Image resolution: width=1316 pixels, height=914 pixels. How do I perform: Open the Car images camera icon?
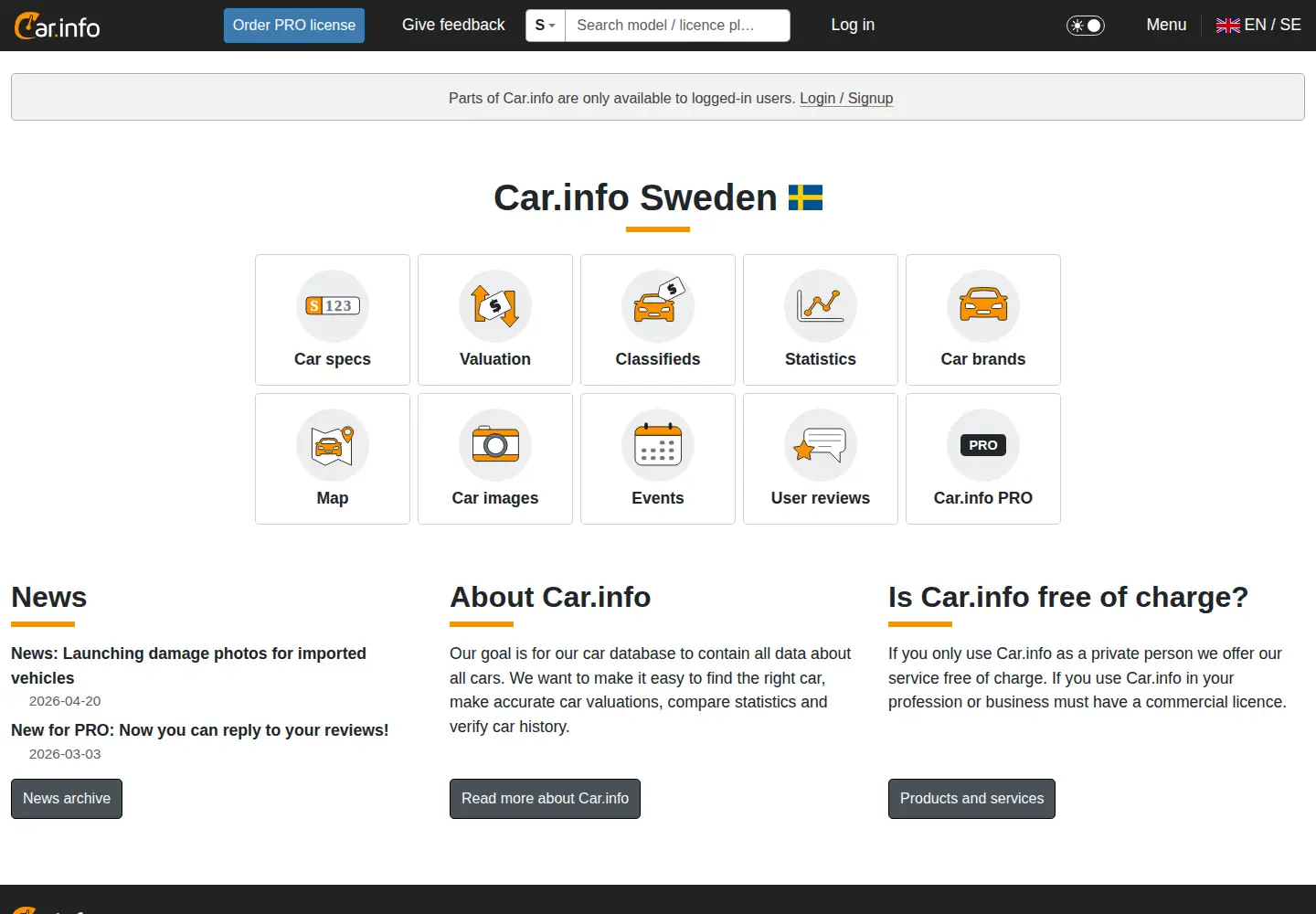[x=495, y=445]
